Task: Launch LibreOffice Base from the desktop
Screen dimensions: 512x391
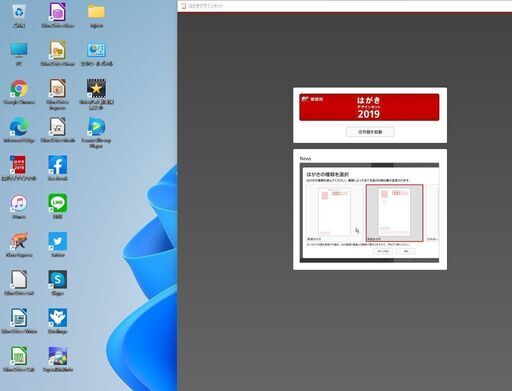Action: pyautogui.click(x=57, y=12)
